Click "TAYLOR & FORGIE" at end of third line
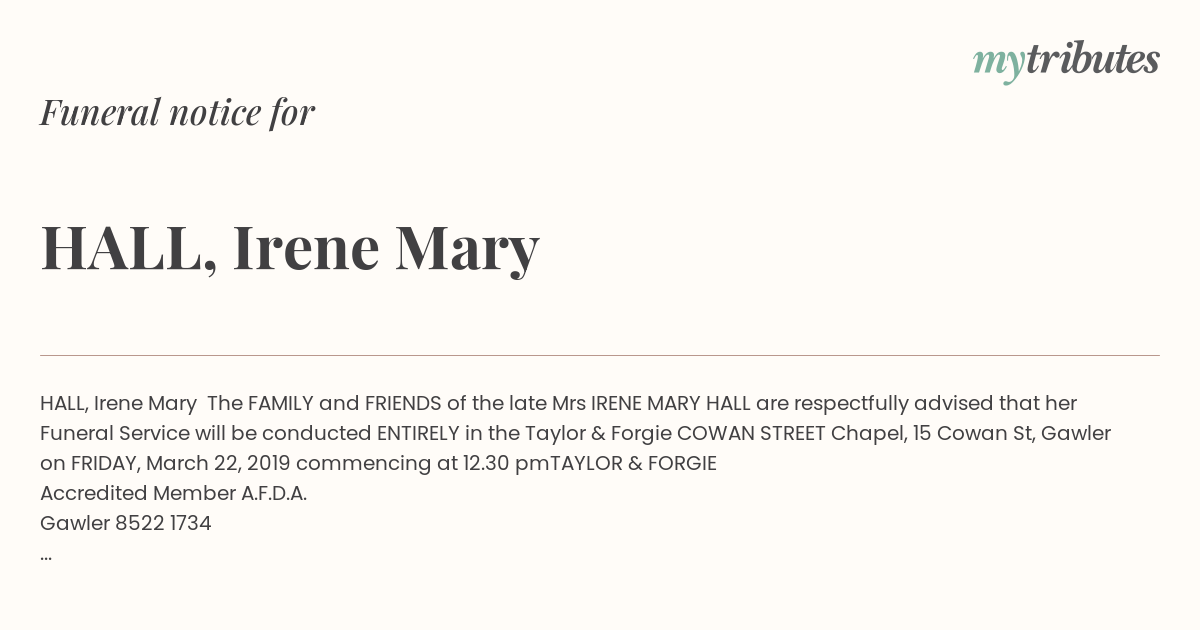 (633, 463)
